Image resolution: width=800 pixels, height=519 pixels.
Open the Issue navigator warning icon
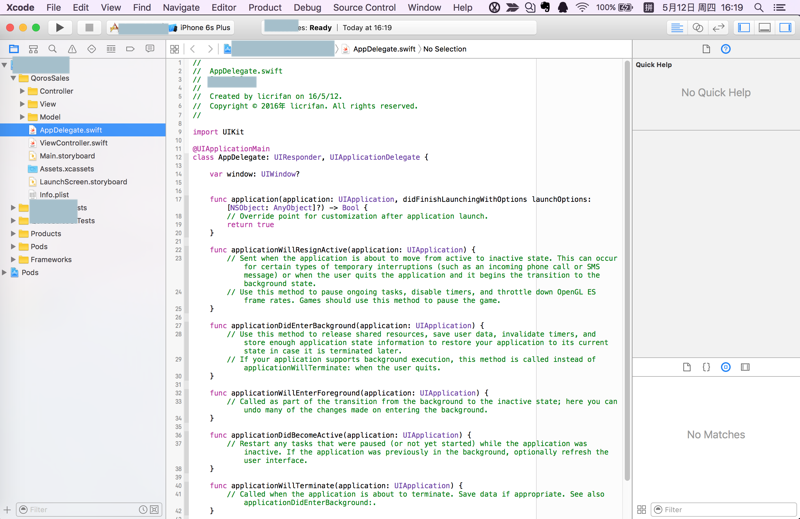coord(72,49)
